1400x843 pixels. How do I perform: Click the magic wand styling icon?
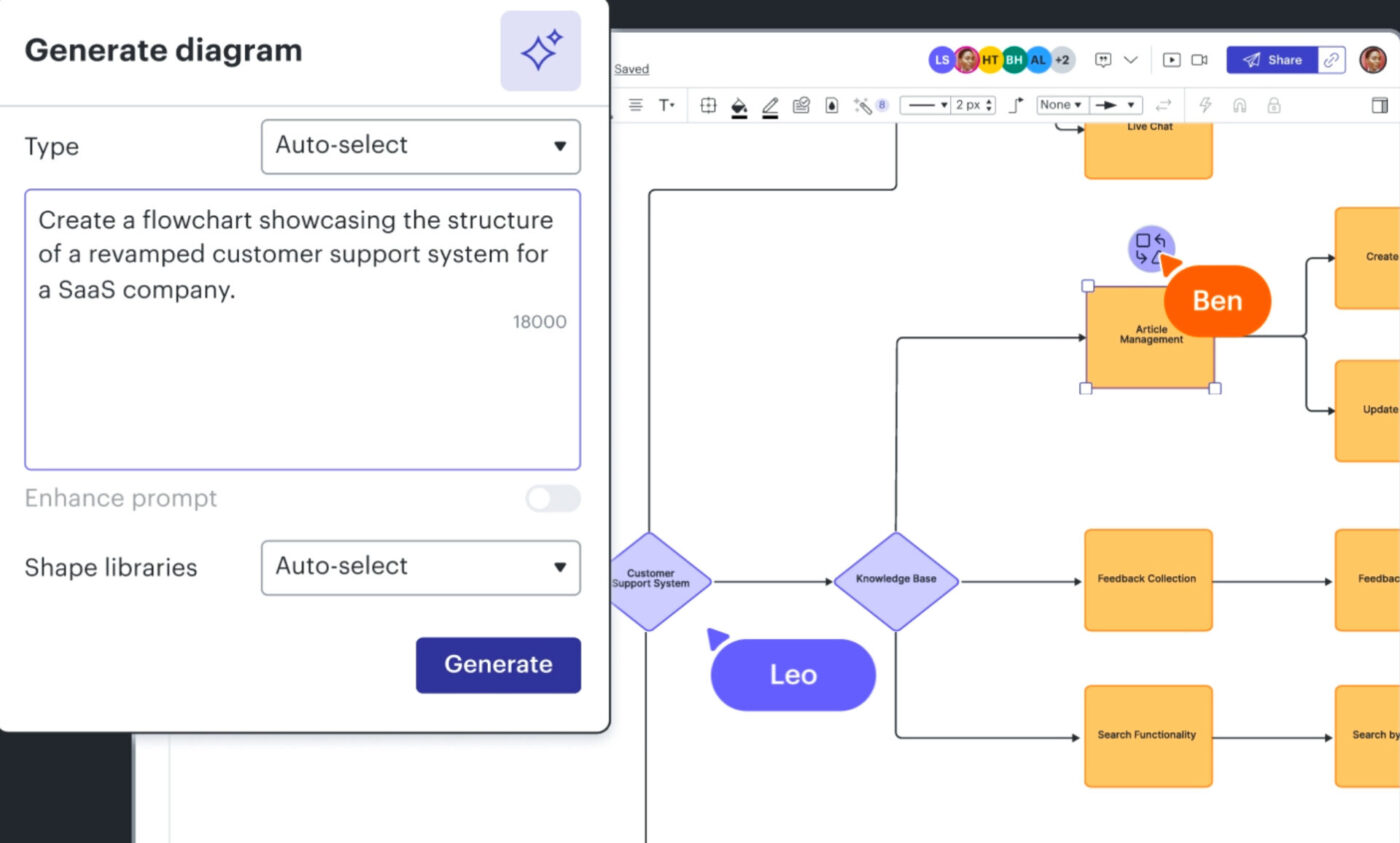click(862, 105)
